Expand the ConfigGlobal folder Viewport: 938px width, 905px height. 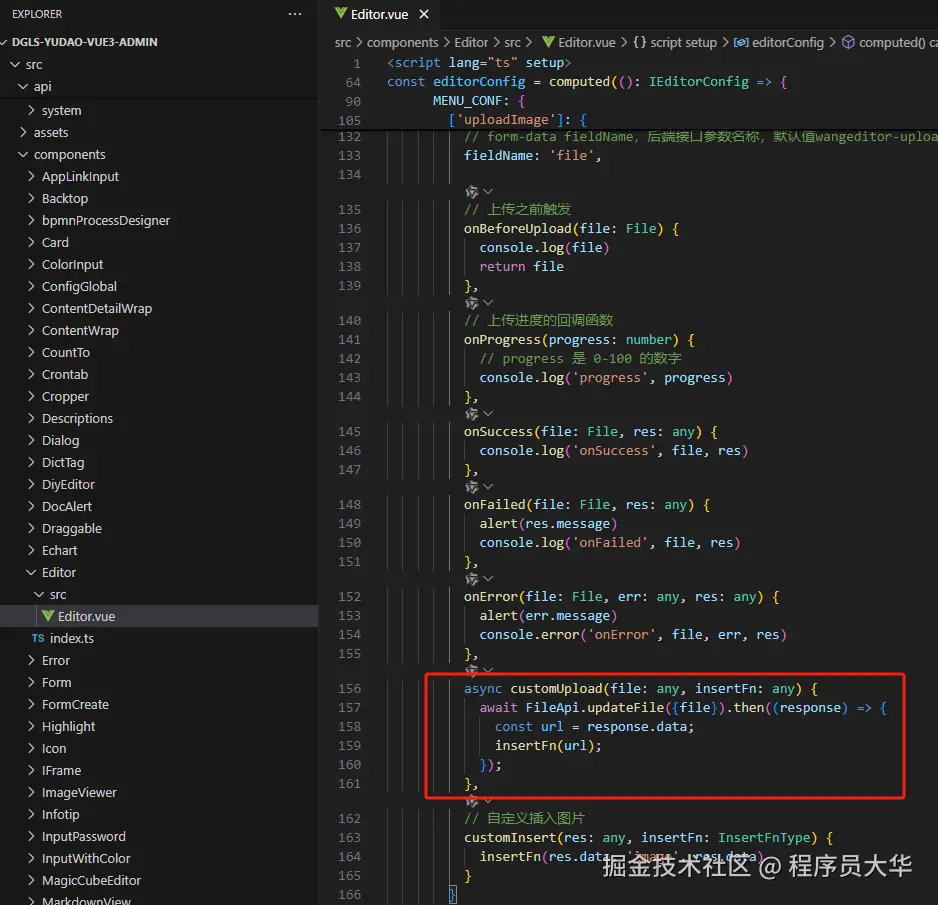click(31, 286)
